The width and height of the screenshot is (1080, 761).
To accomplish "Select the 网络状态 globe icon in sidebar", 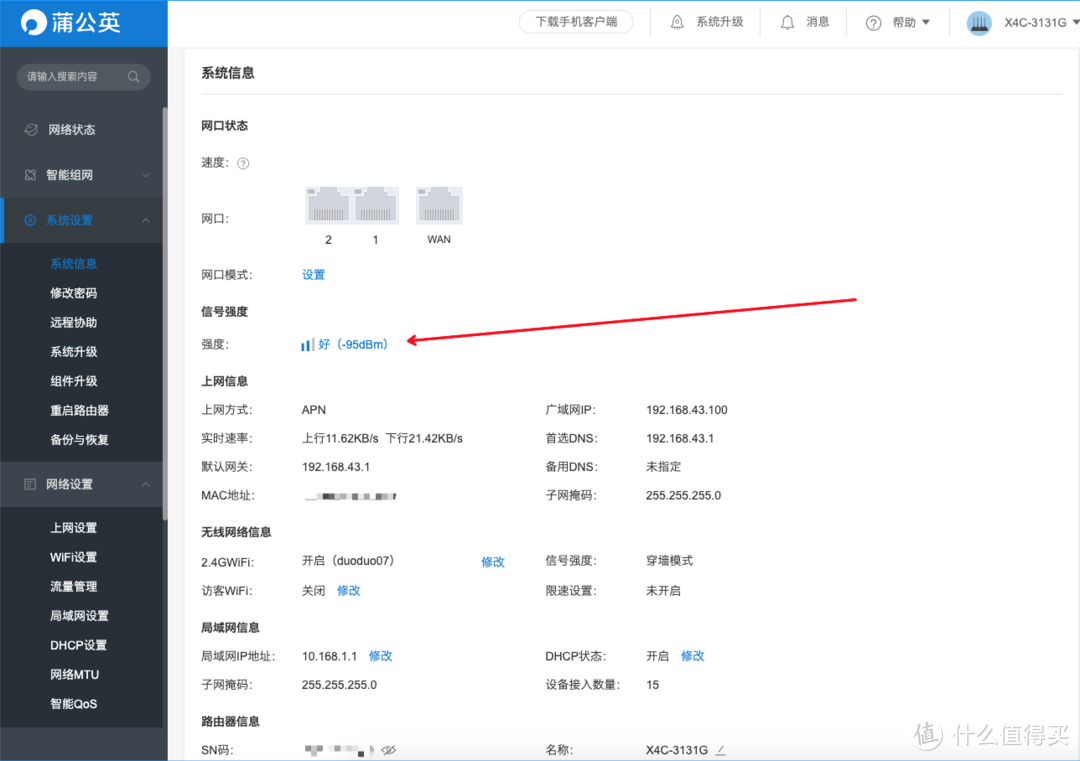I will pyautogui.click(x=29, y=129).
